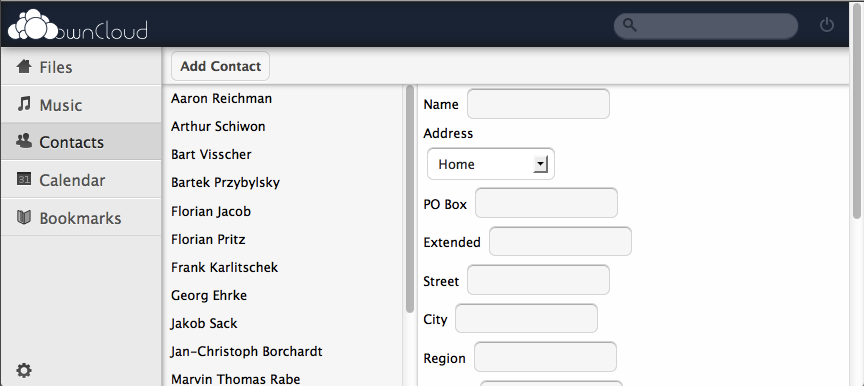Click the contact list scrollbar
Viewport: 864px width, 386px height.
point(410,199)
